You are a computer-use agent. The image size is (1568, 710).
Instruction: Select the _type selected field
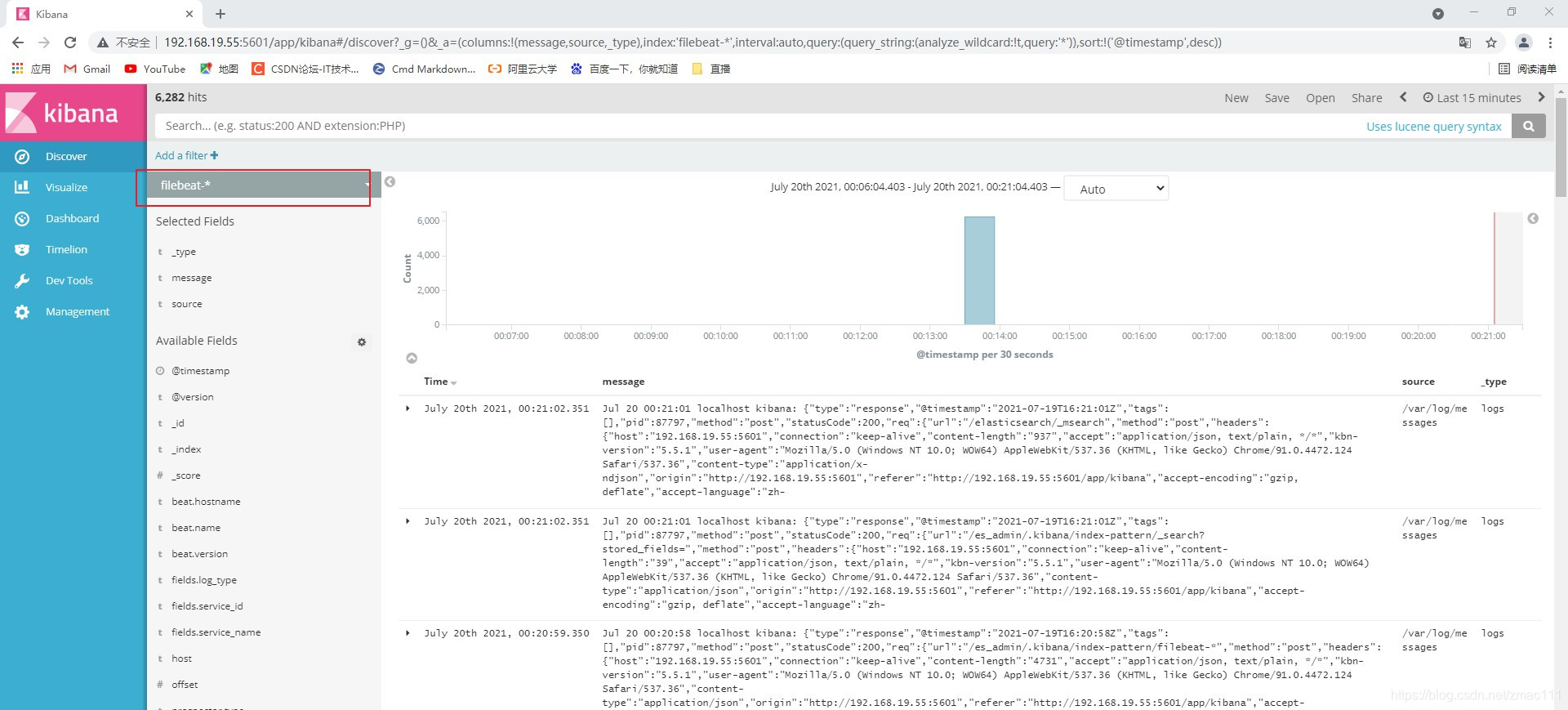[x=184, y=252]
